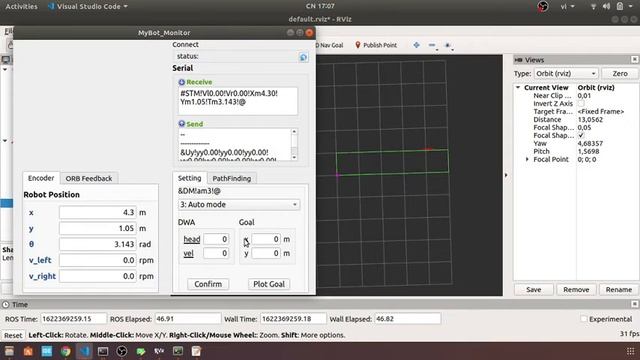Open the PathFinding tab
This screenshot has width=640, height=360.
231,178
